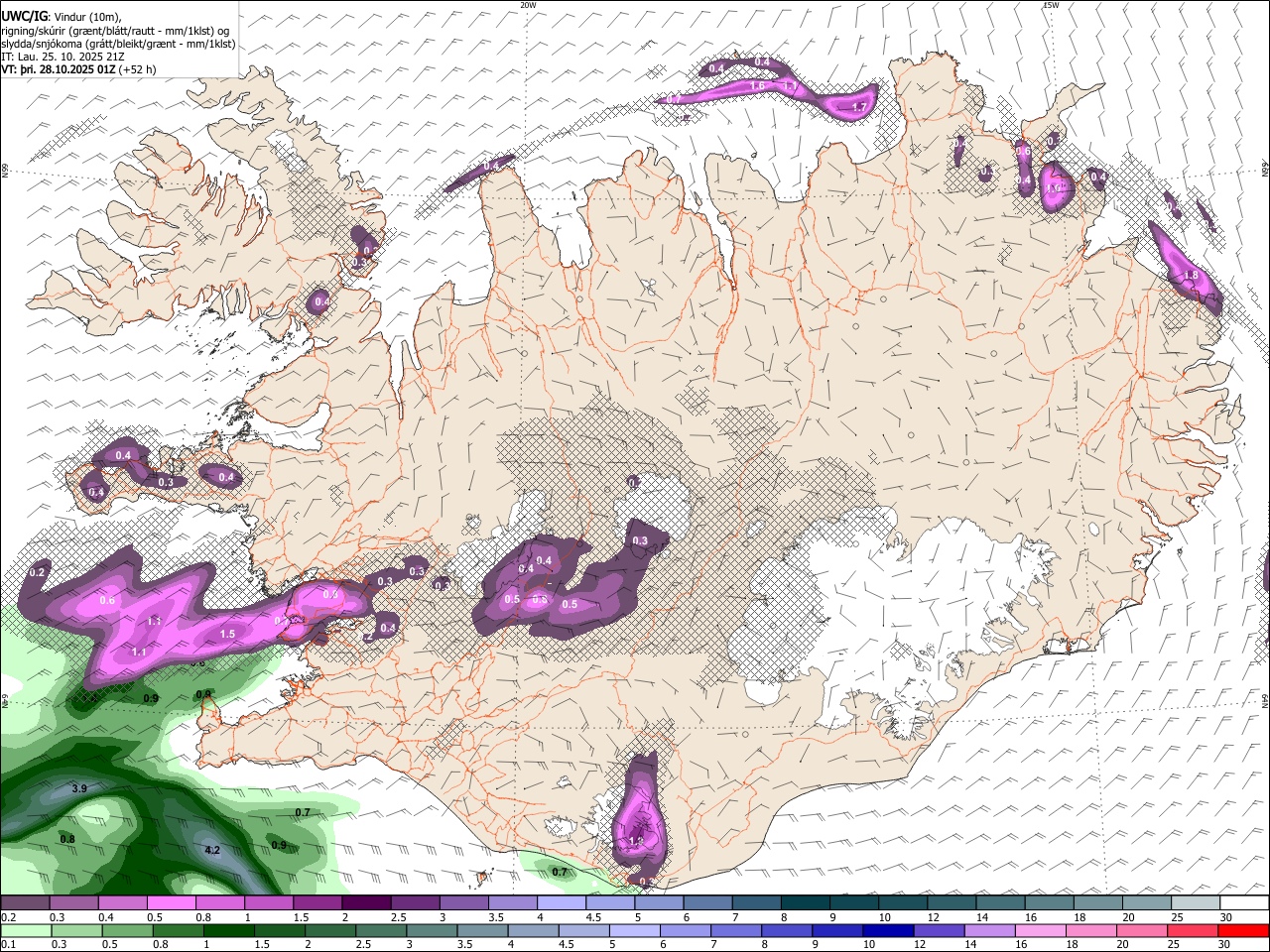The image size is (1270, 952).
Task: Pick the bright pink snow swatch between 0.5 and 0.8
Action: (170, 903)
